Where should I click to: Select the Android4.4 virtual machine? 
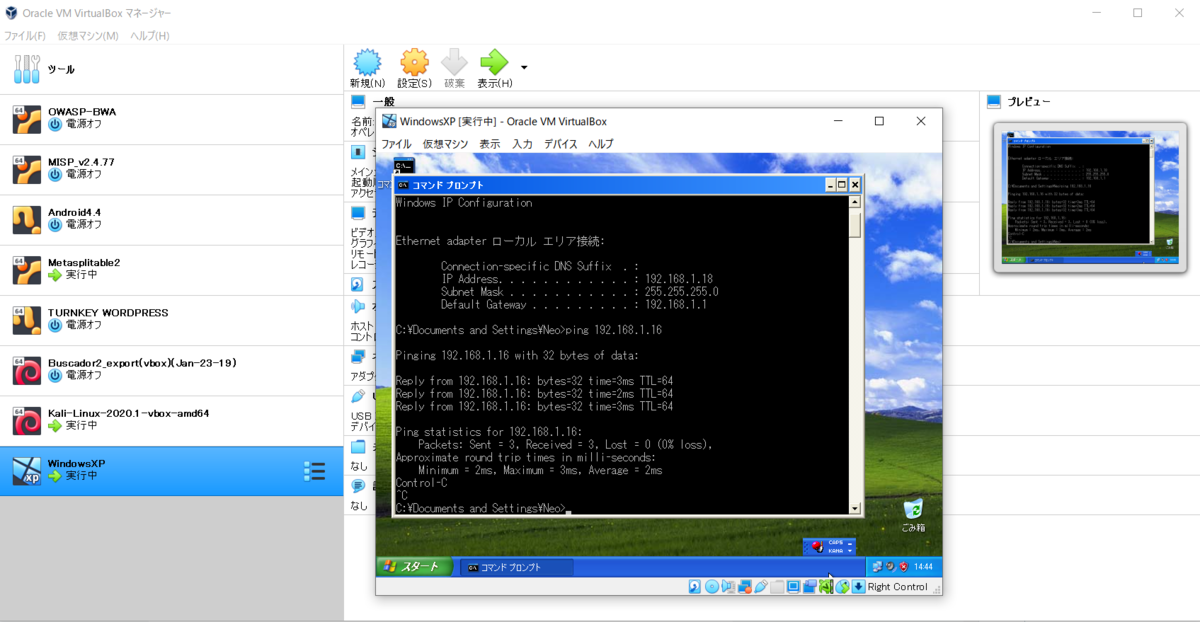[x=171, y=219]
